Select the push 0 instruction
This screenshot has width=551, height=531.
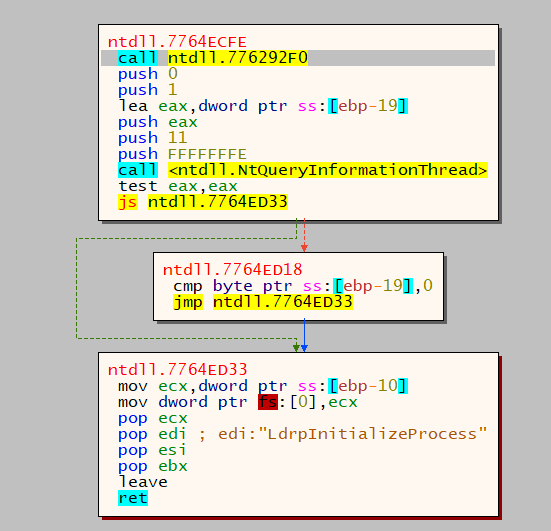coord(148,74)
